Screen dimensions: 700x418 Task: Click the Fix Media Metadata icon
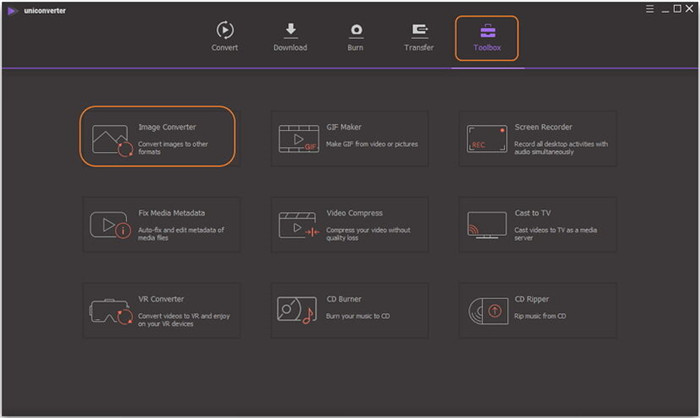click(110, 224)
